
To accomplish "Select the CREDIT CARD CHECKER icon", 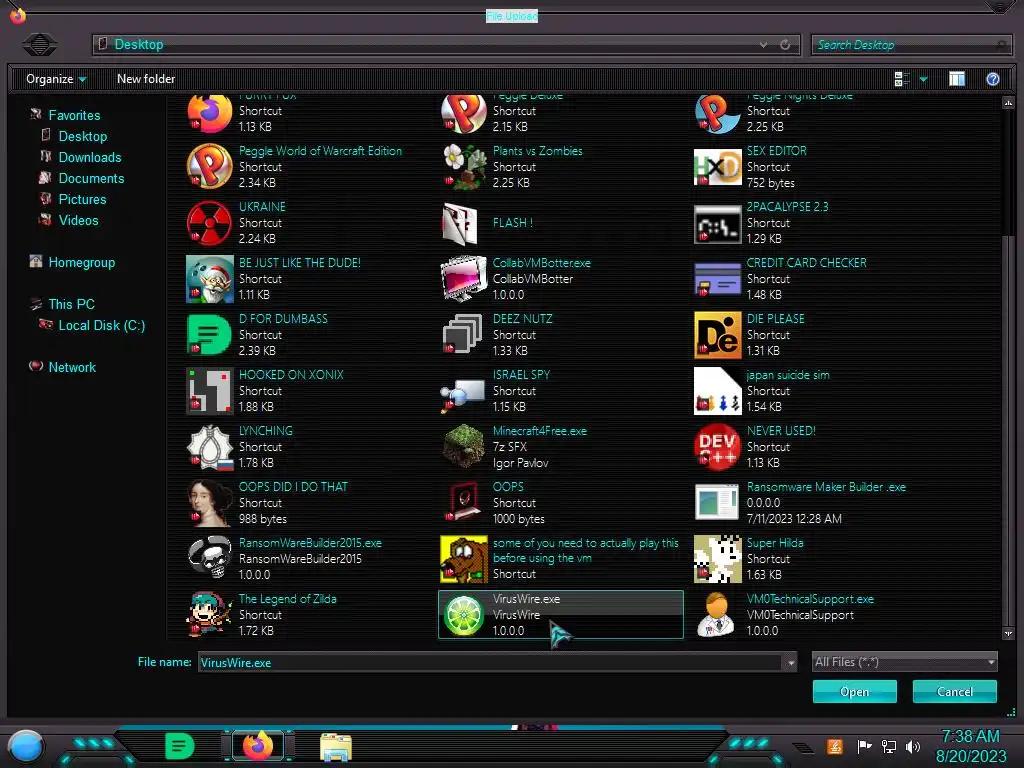I will [x=718, y=280].
